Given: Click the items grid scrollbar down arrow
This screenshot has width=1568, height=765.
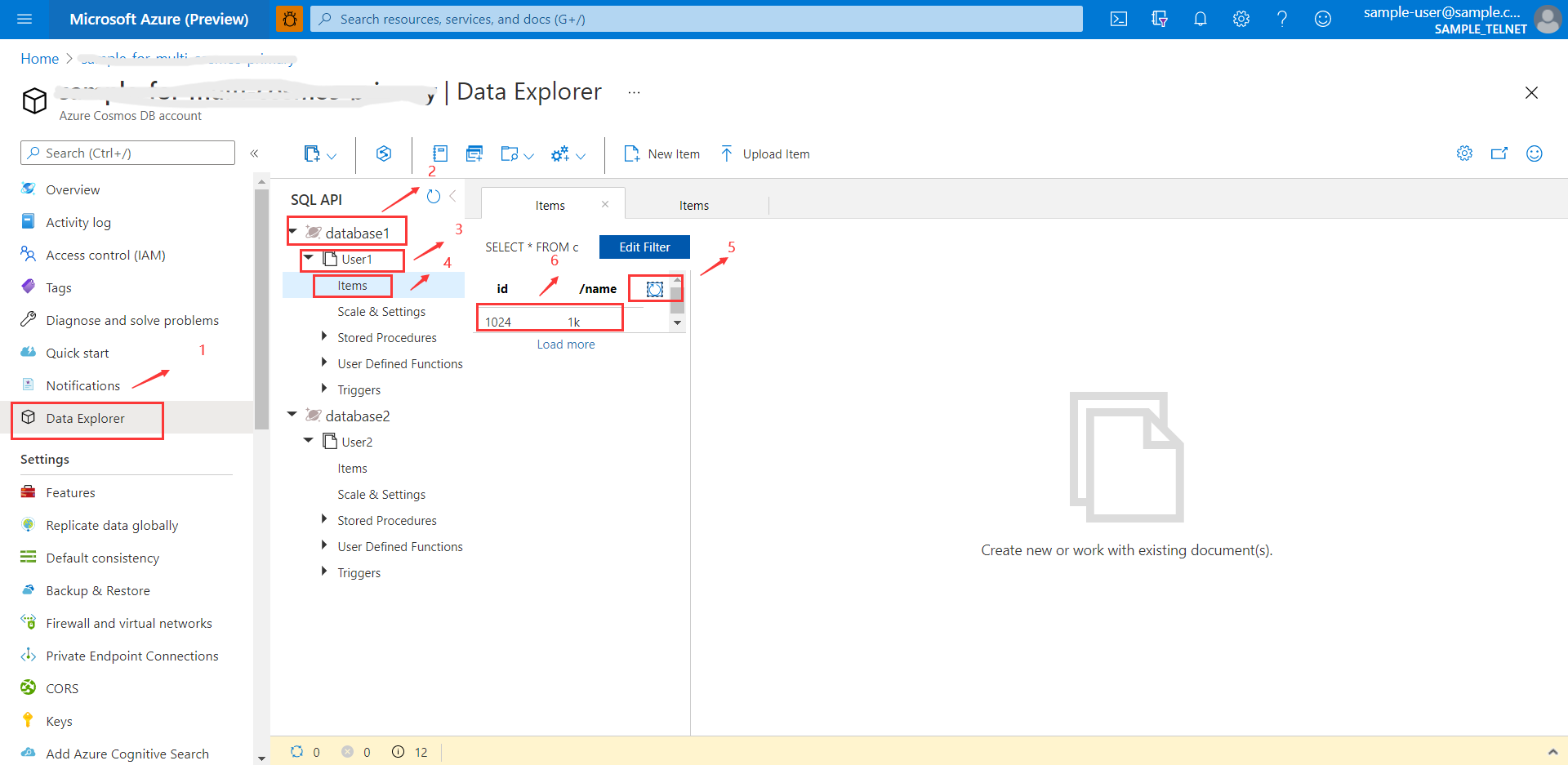Looking at the screenshot, I should [677, 322].
